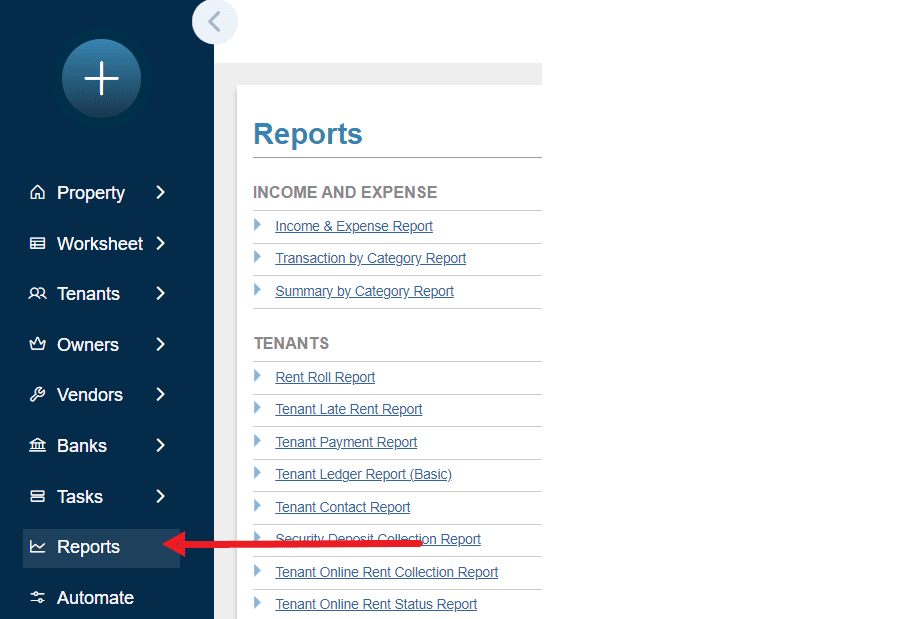Click the Automate sliders icon

38,597
